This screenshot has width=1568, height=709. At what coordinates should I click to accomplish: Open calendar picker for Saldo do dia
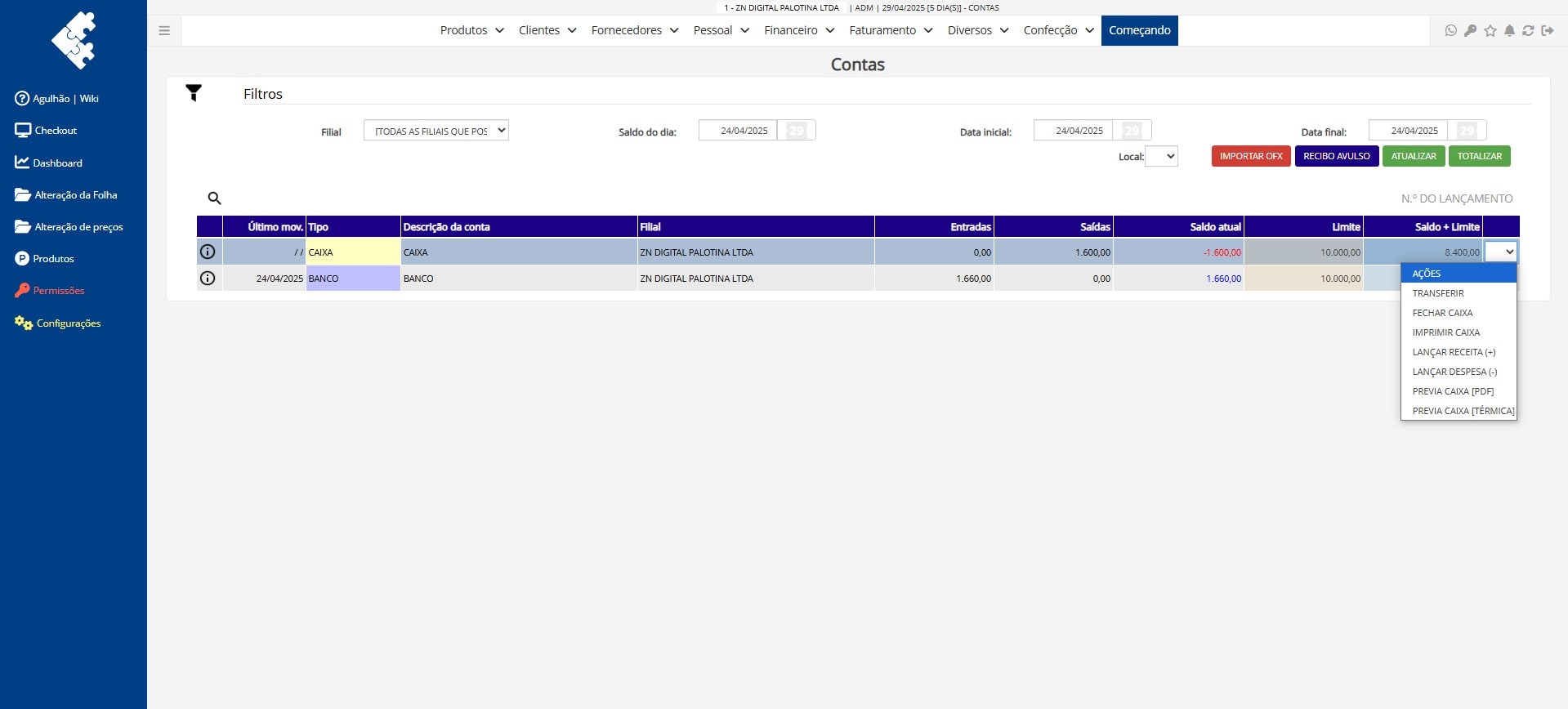pyautogui.click(x=796, y=131)
